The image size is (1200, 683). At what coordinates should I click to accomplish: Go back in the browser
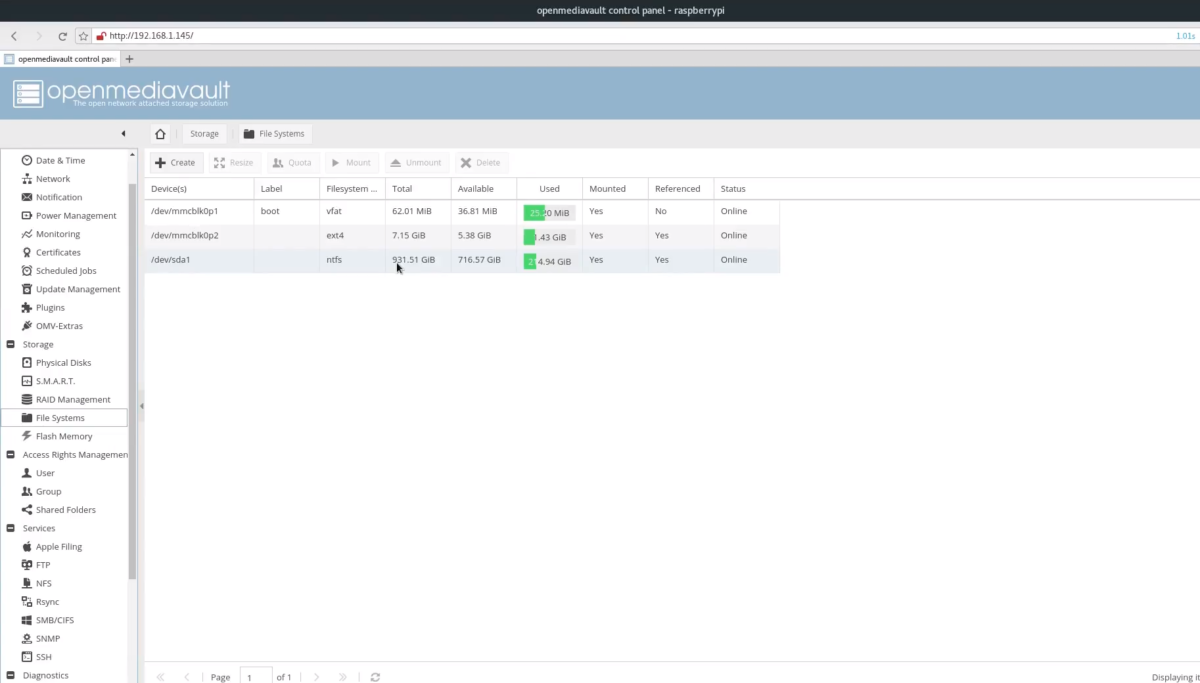pos(13,35)
